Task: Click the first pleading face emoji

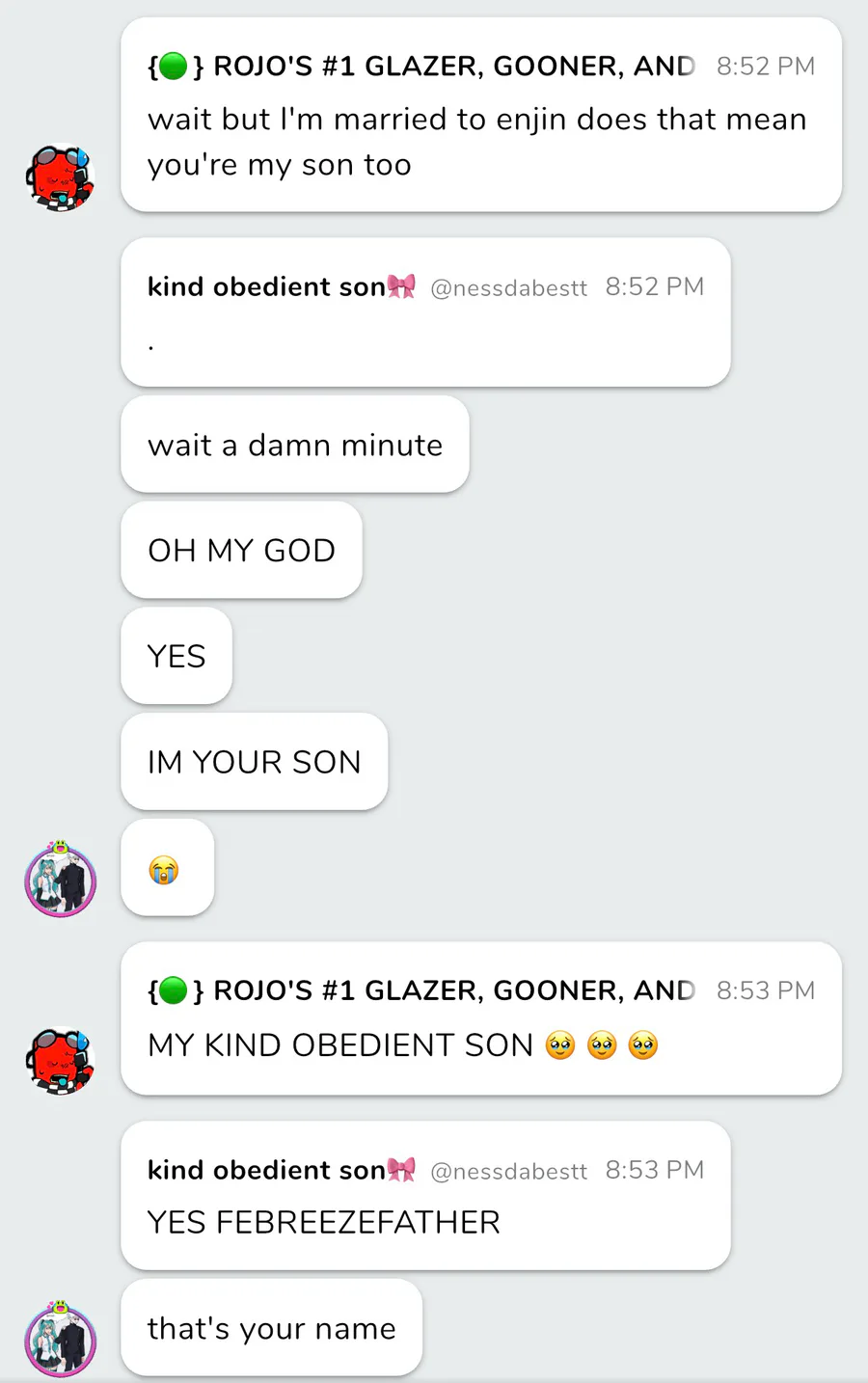Action: (560, 1045)
